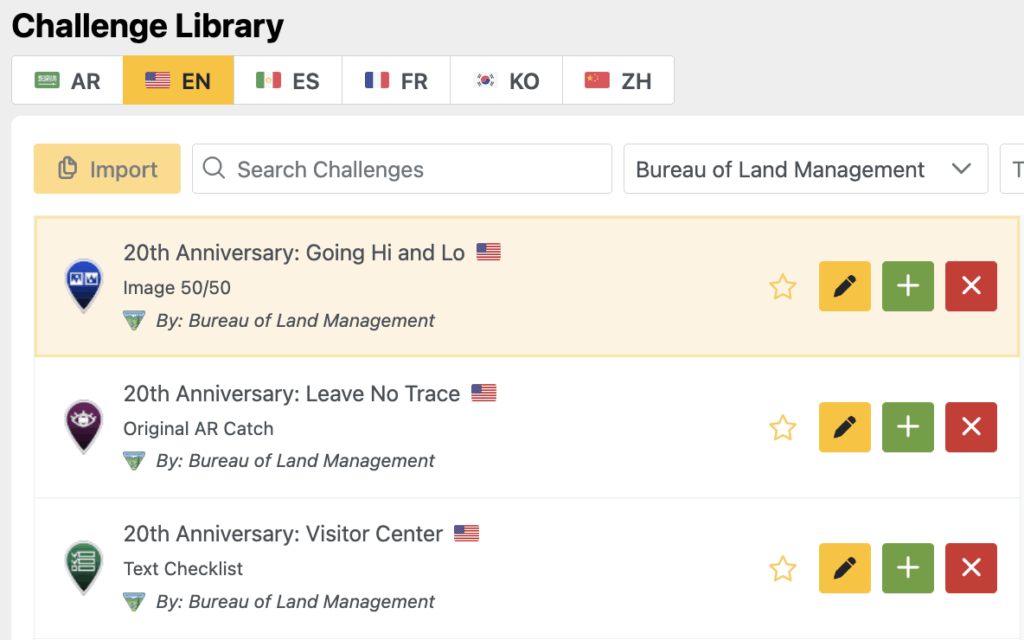1024x640 pixels.
Task: Star the Visitor Center challenge
Action: click(782, 569)
